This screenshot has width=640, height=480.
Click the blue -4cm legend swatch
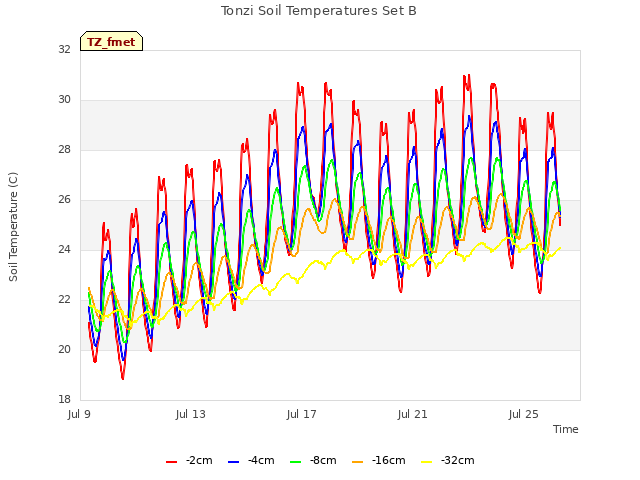233,462
